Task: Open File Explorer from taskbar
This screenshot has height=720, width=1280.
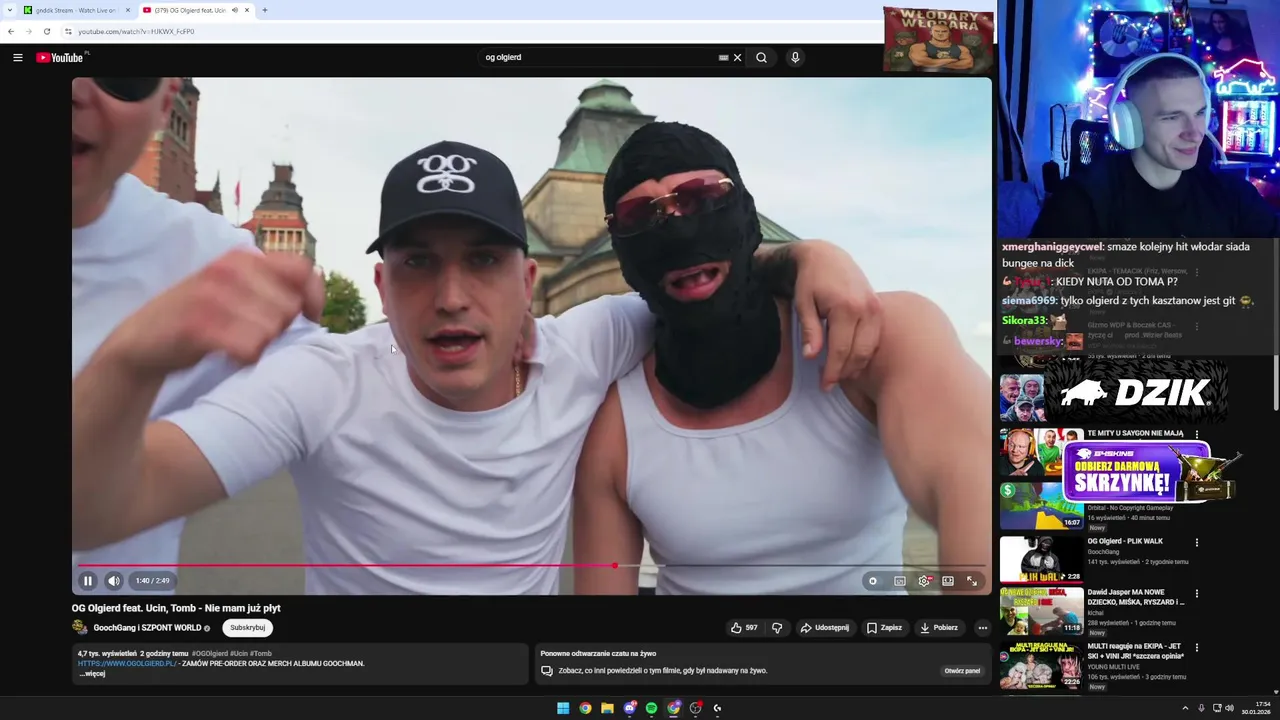Action: coord(607,708)
